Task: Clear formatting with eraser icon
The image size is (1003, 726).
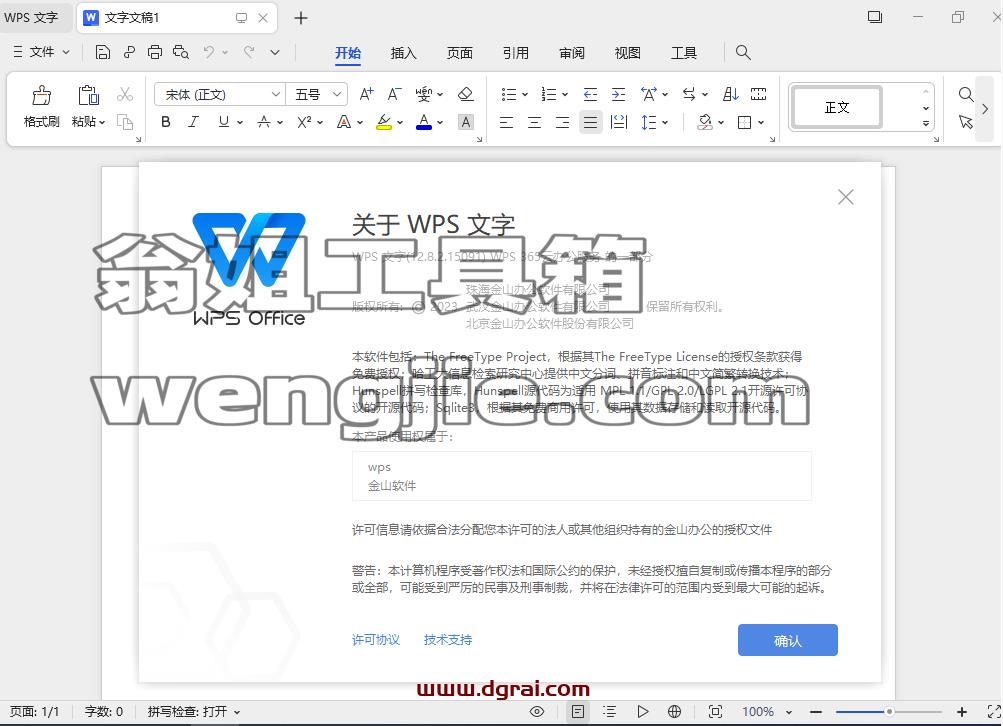Action: 466,95
